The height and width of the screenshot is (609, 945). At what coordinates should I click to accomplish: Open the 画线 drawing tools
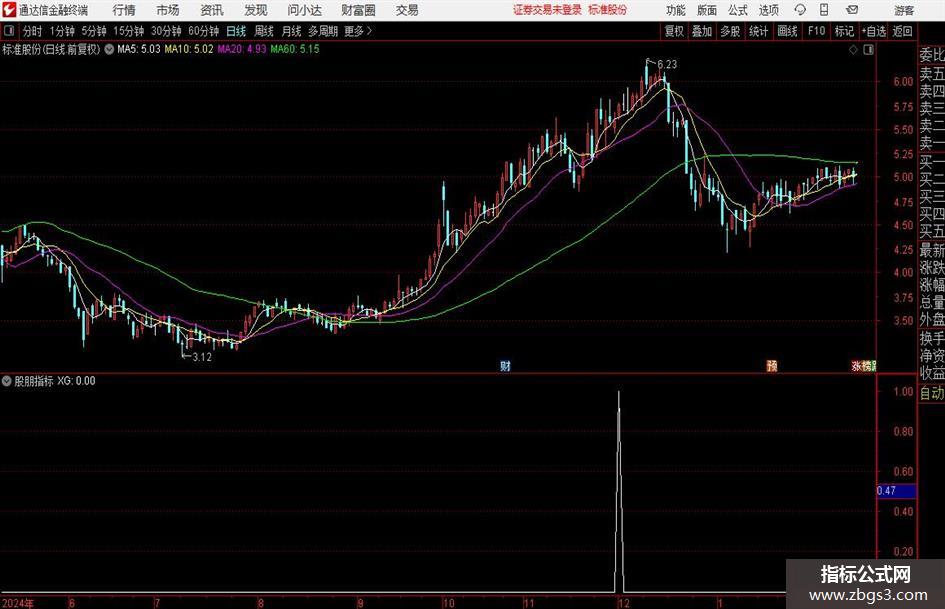coord(787,31)
